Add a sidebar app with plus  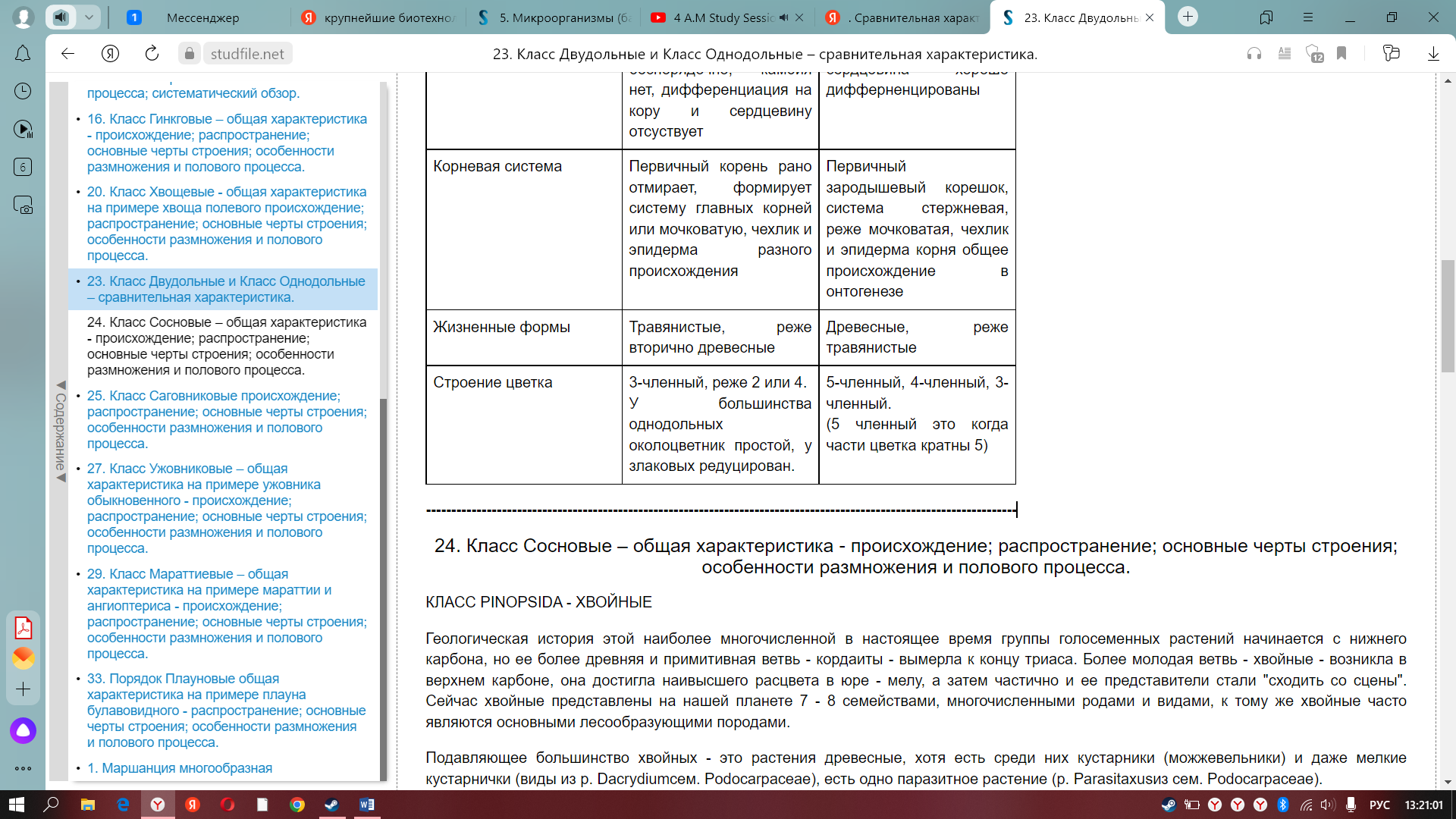point(23,689)
